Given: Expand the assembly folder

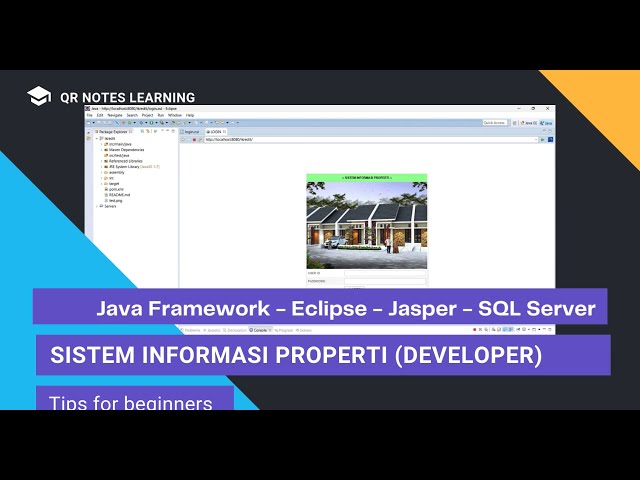Looking at the screenshot, I should 102,173.
